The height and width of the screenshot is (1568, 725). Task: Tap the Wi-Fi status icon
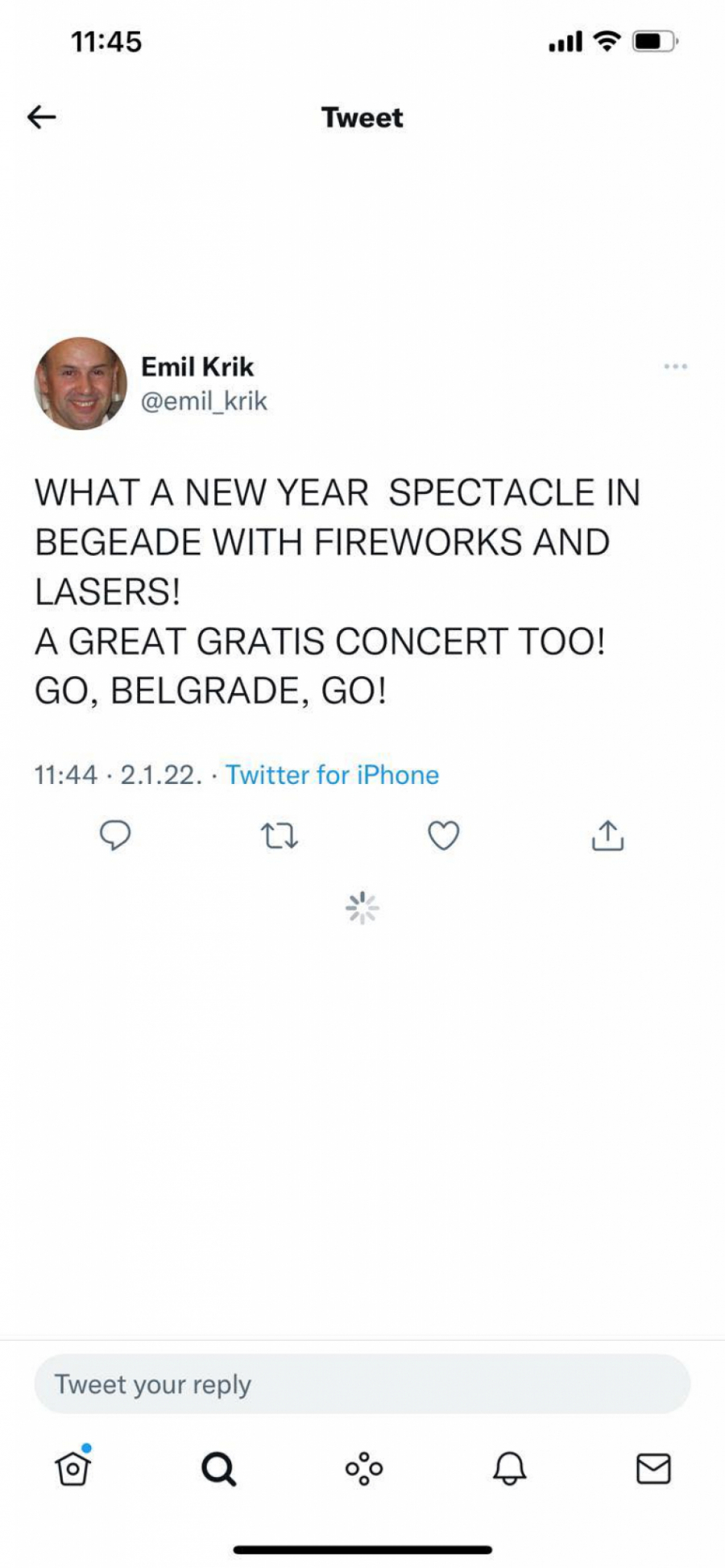(x=607, y=40)
